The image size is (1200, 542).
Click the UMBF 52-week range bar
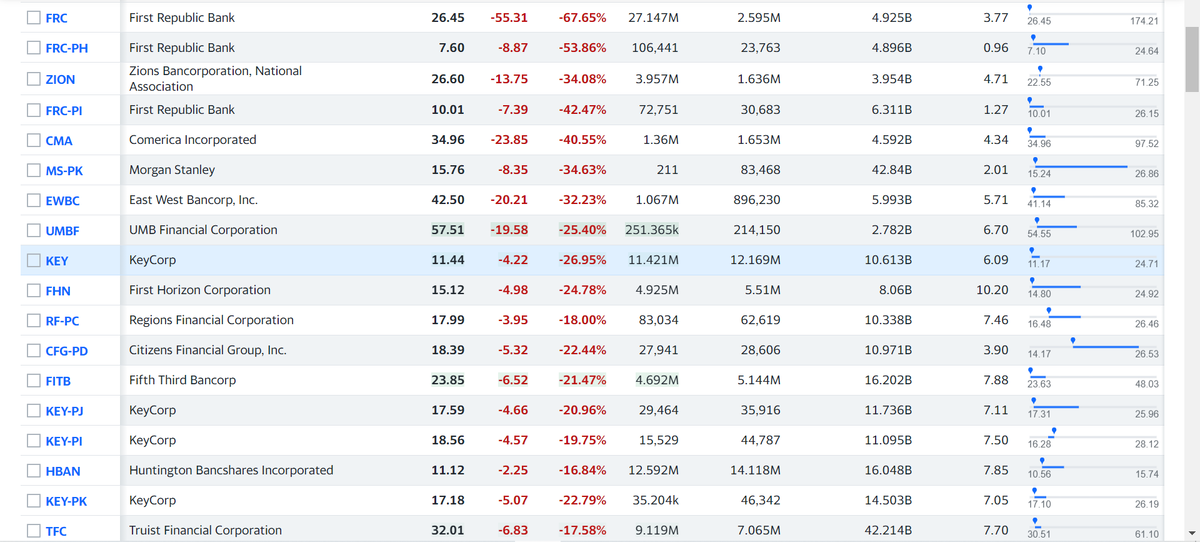(1092, 226)
